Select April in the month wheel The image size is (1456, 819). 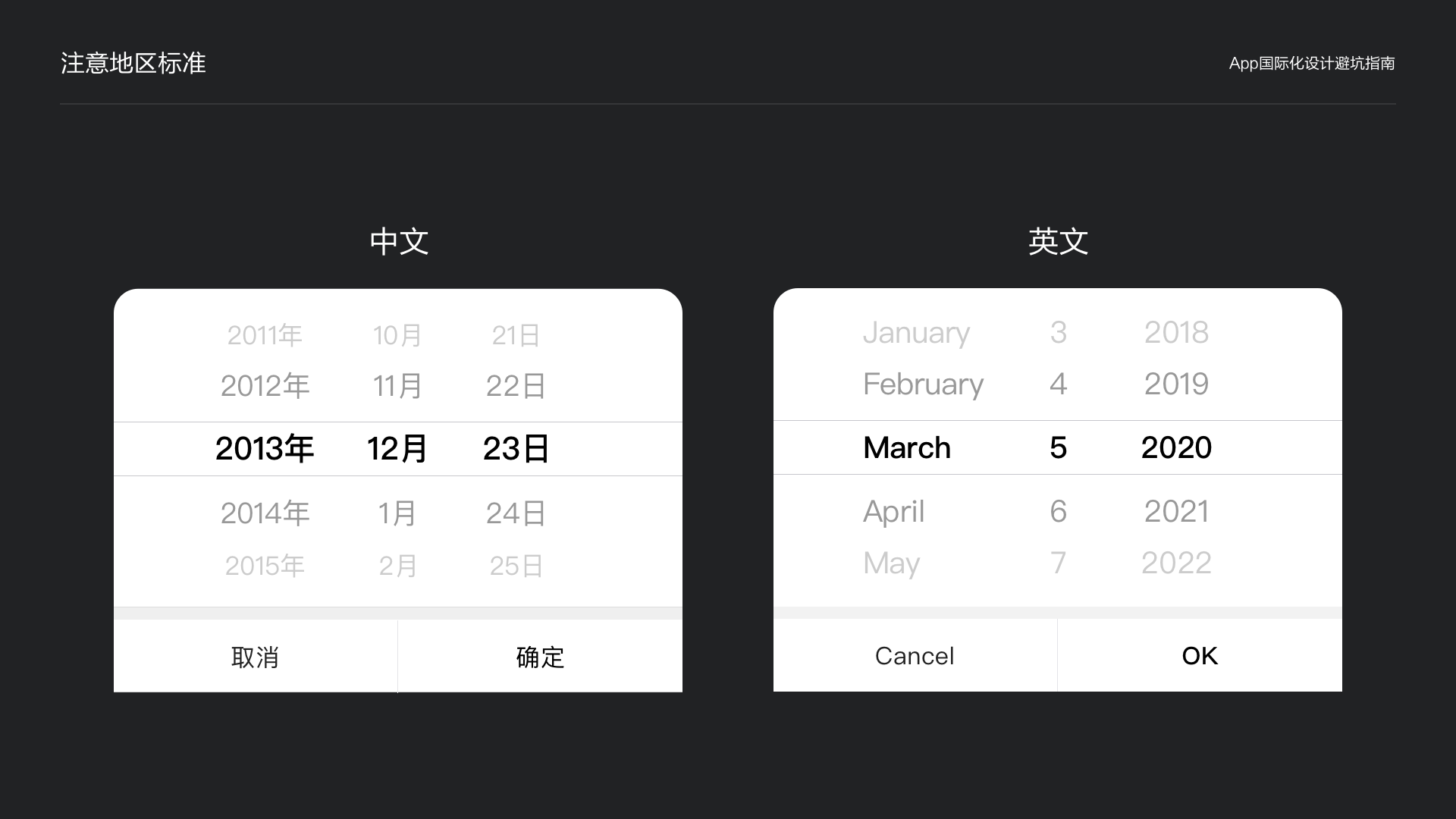[894, 511]
